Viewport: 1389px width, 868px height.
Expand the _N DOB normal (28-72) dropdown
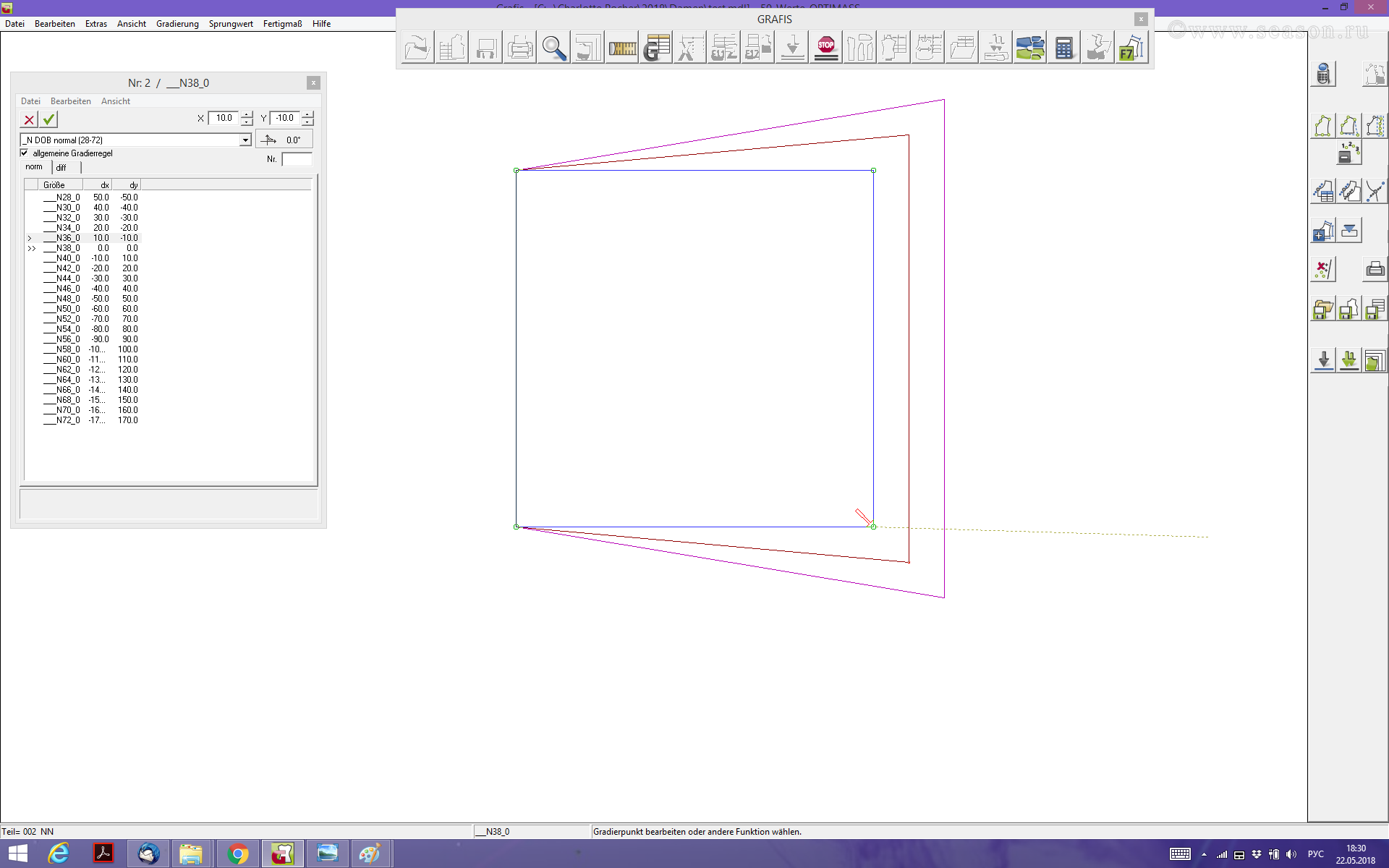point(245,140)
